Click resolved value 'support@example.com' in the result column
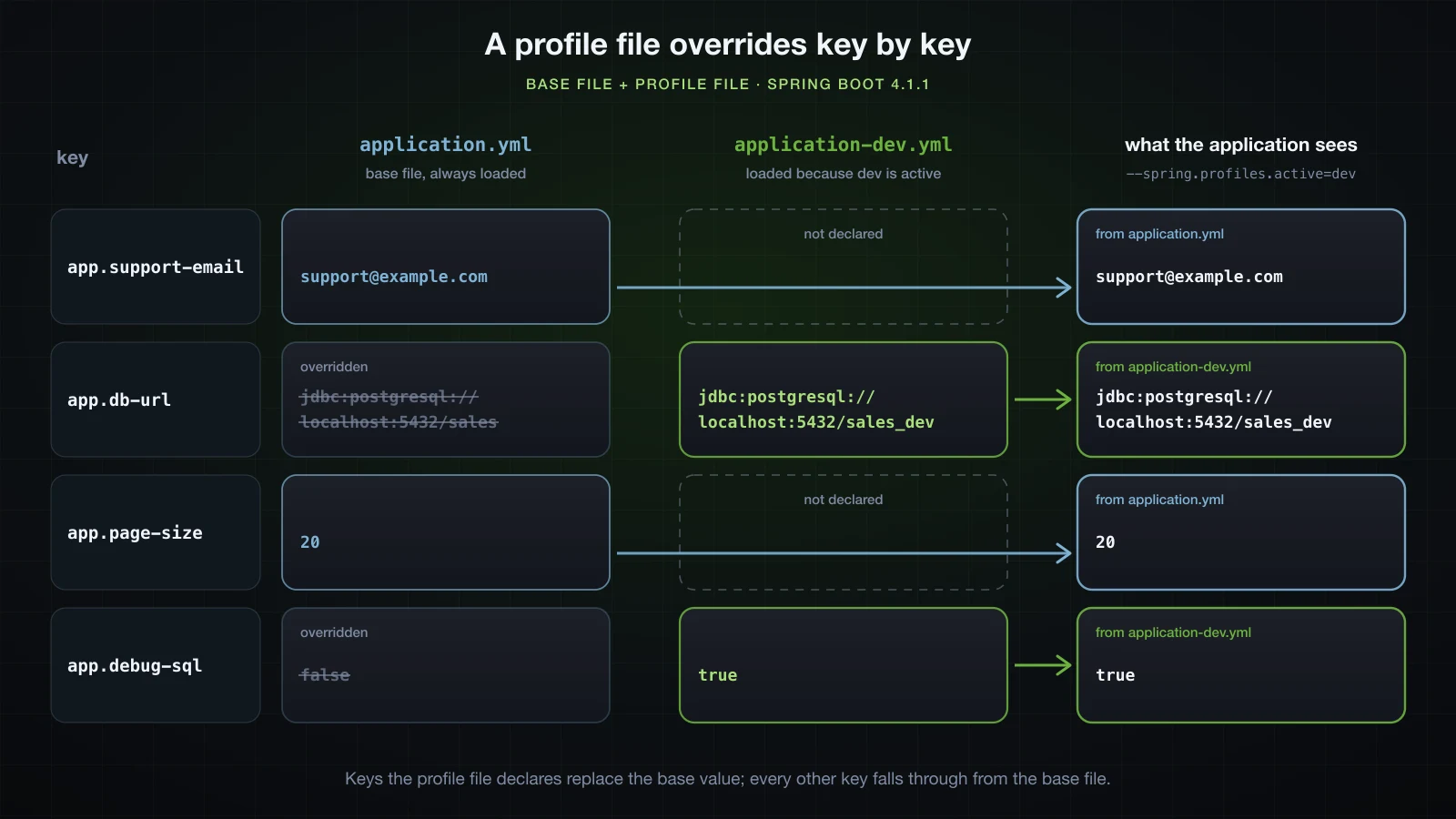Viewport: 1456px width, 819px height. coord(1189,277)
